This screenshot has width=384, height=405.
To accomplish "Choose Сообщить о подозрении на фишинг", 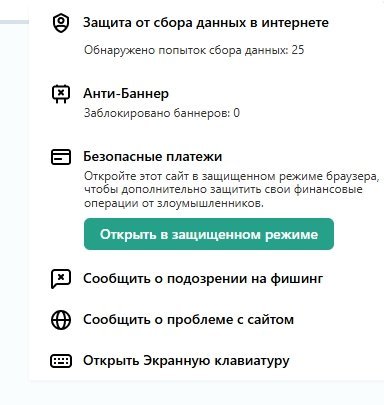I will [203, 279].
